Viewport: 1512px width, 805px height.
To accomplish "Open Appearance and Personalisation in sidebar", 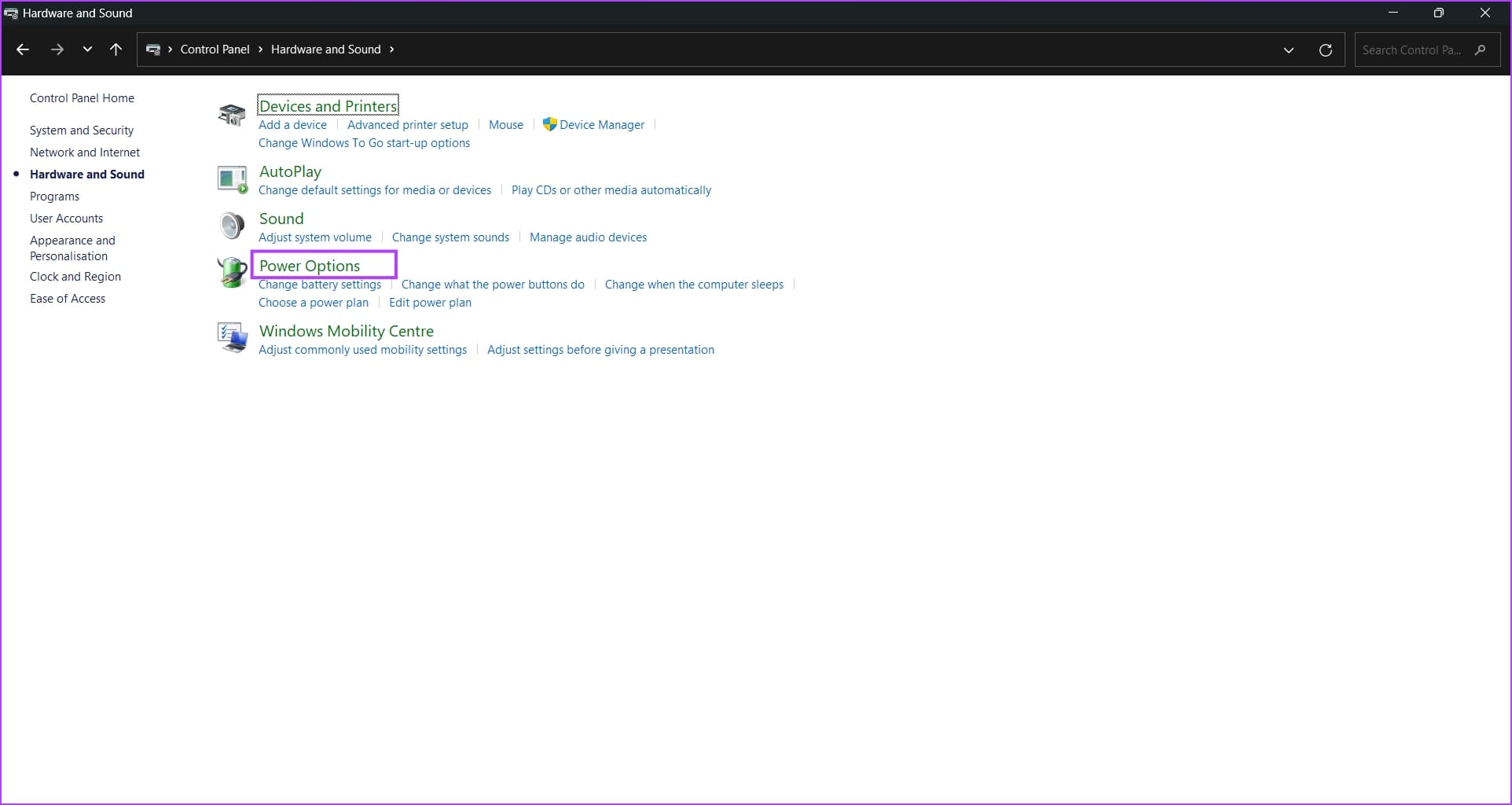I will coord(72,248).
